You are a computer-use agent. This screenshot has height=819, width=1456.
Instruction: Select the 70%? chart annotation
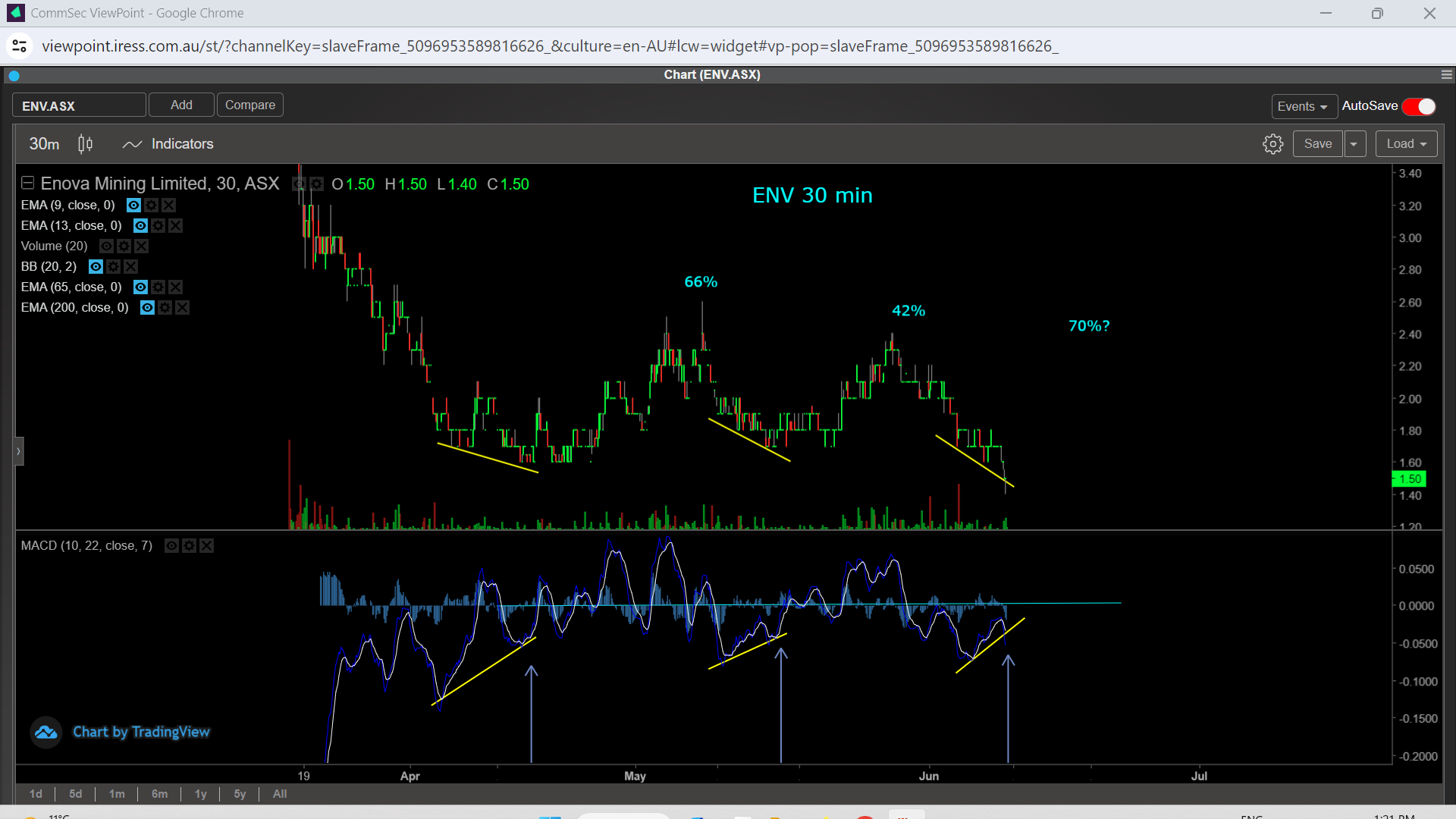coord(1089,326)
